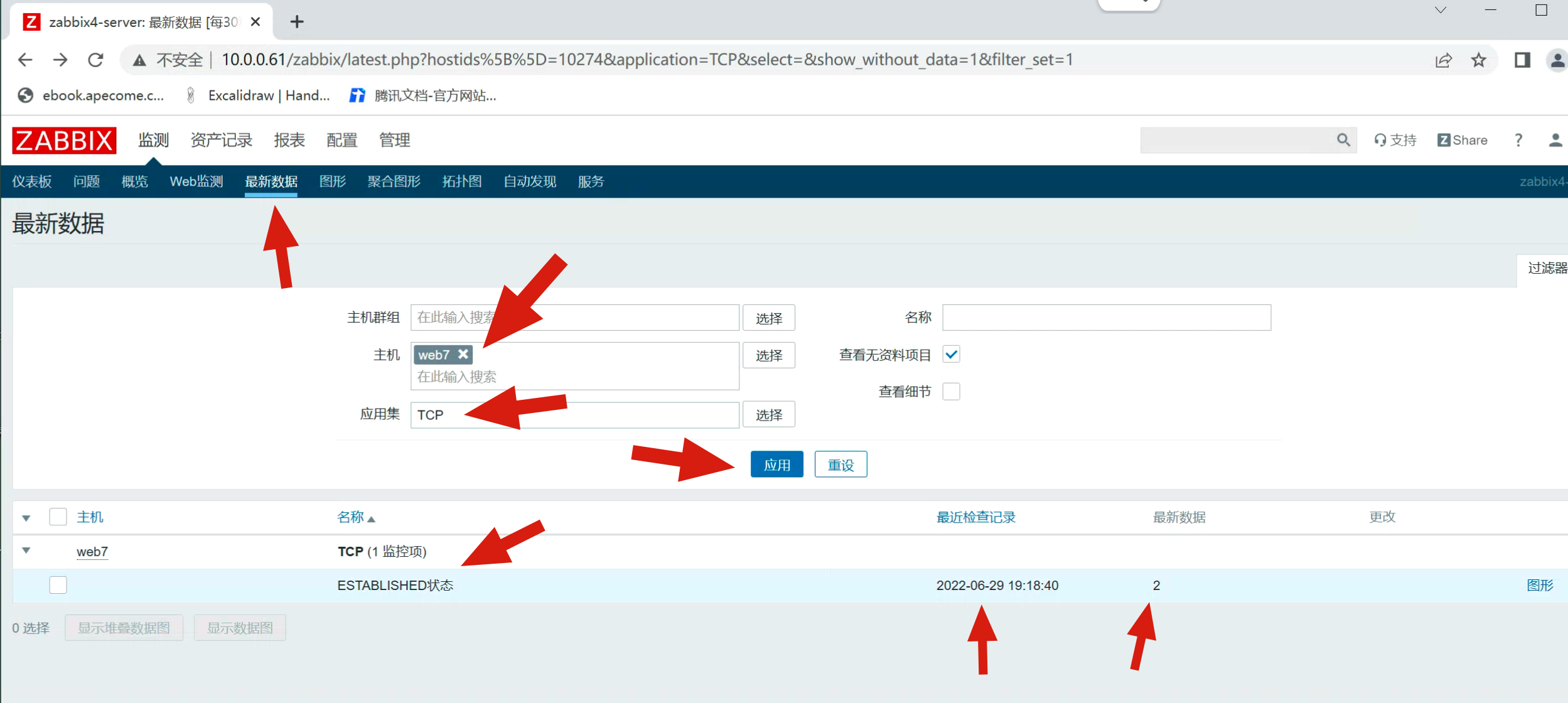
Task: Click the ZABBIX logo
Action: (x=64, y=141)
